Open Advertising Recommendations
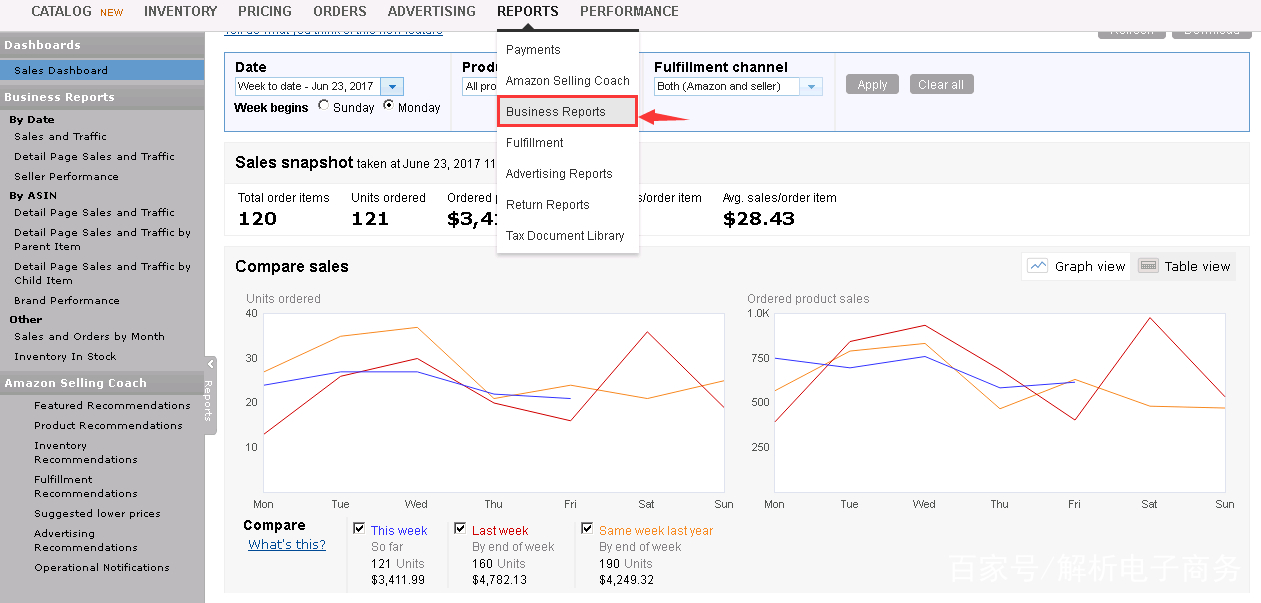 pyautogui.click(x=86, y=541)
